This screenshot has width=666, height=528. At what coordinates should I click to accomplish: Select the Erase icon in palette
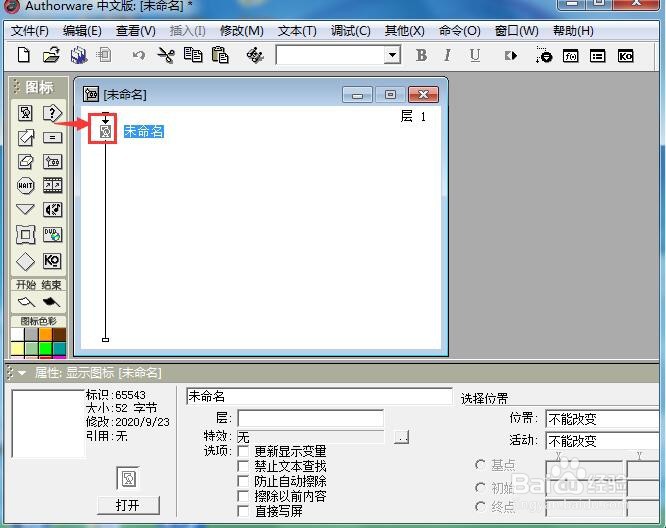pos(25,161)
